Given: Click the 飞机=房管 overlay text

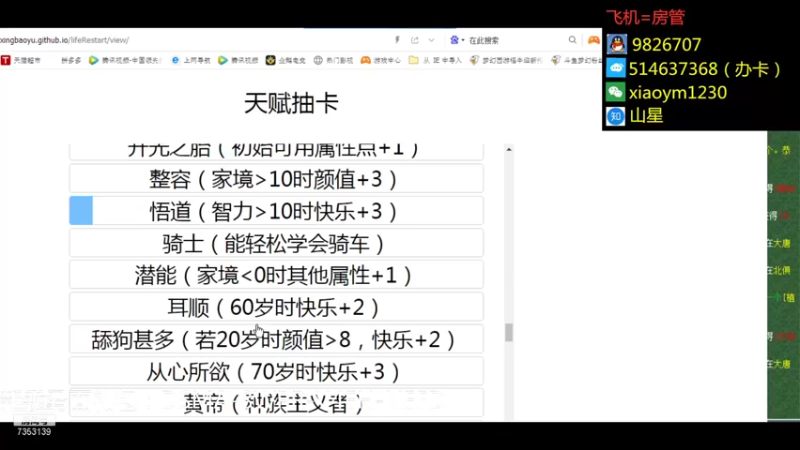Looking at the screenshot, I should click(645, 18).
